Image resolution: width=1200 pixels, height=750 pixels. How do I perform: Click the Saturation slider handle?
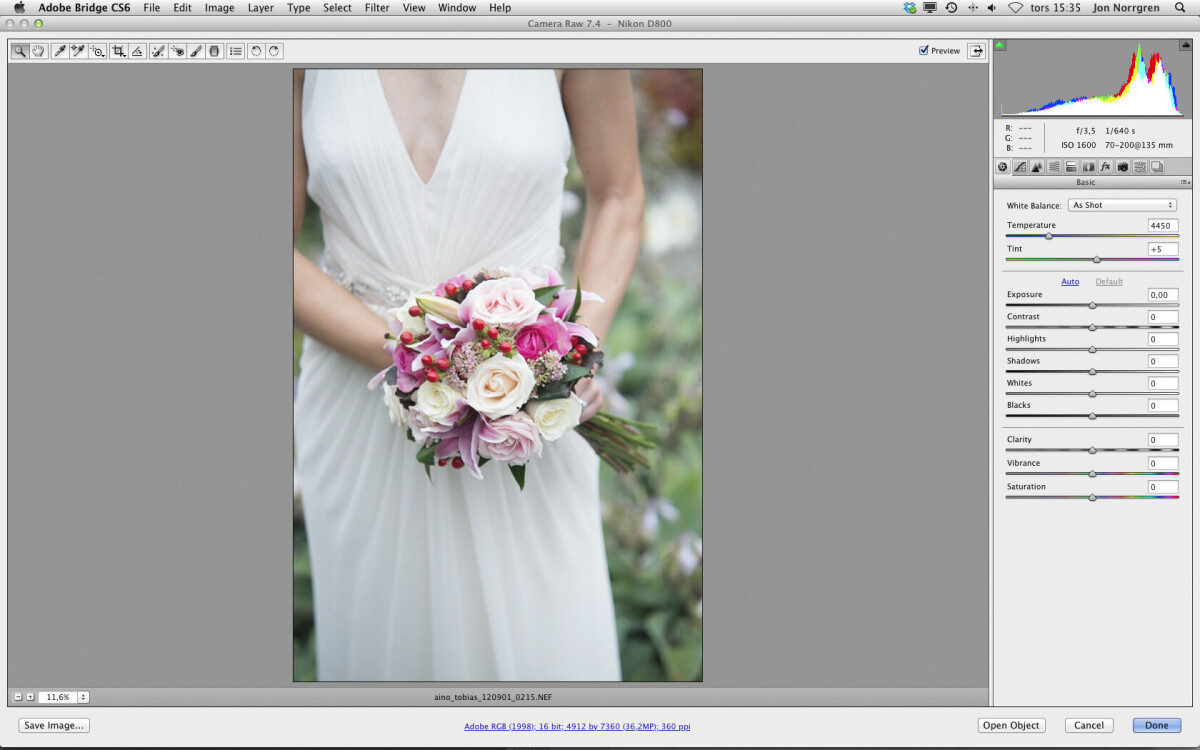1092,498
